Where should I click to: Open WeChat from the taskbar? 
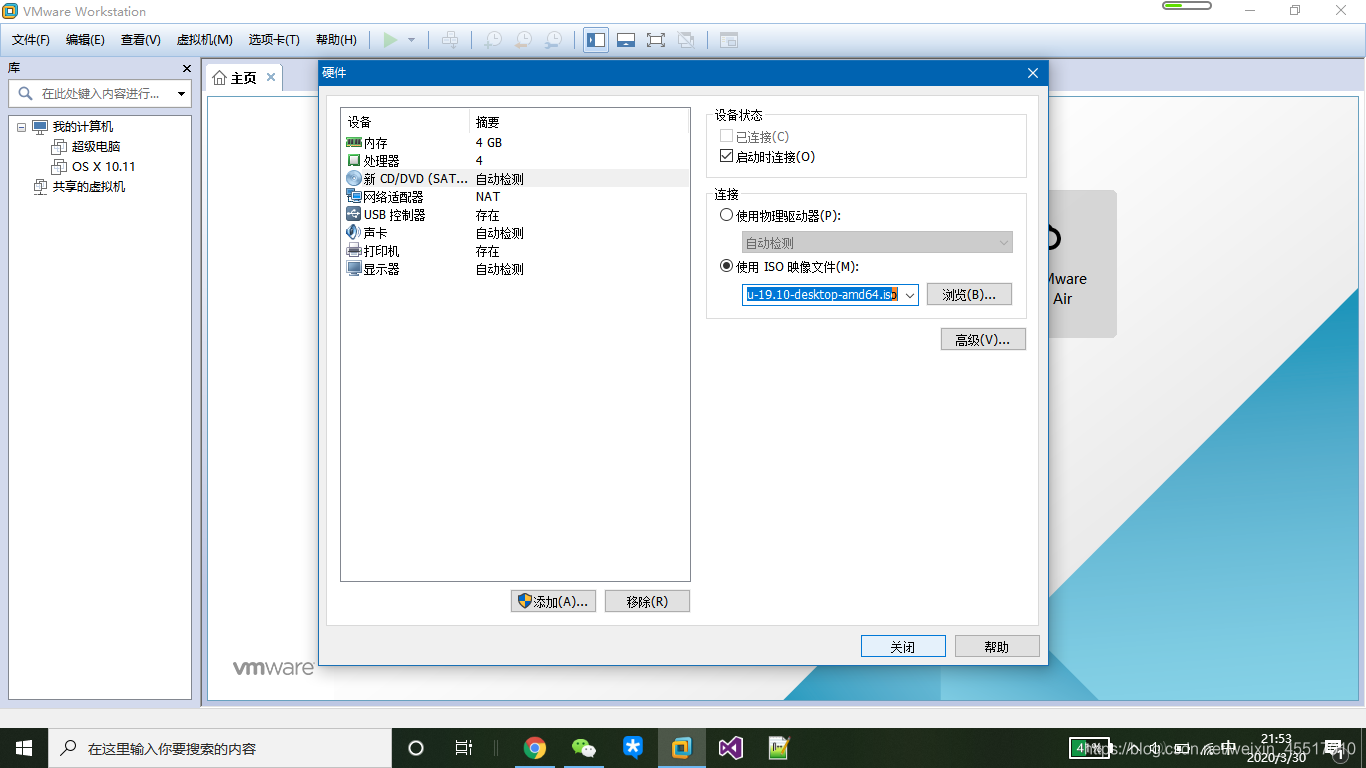[584, 748]
